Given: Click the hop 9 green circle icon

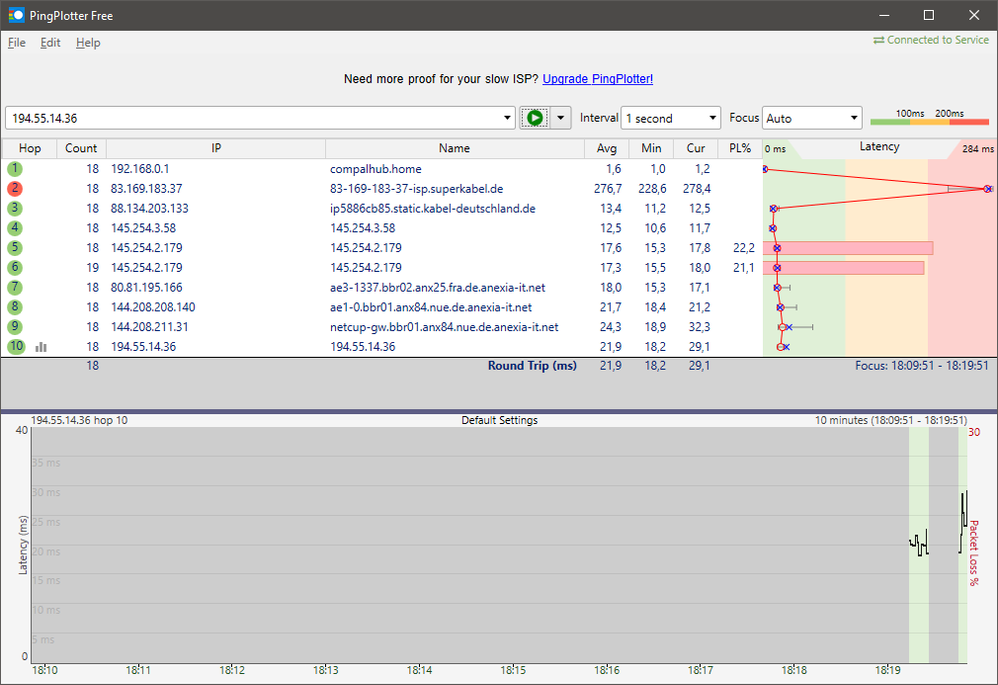Looking at the screenshot, I should 15,327.
